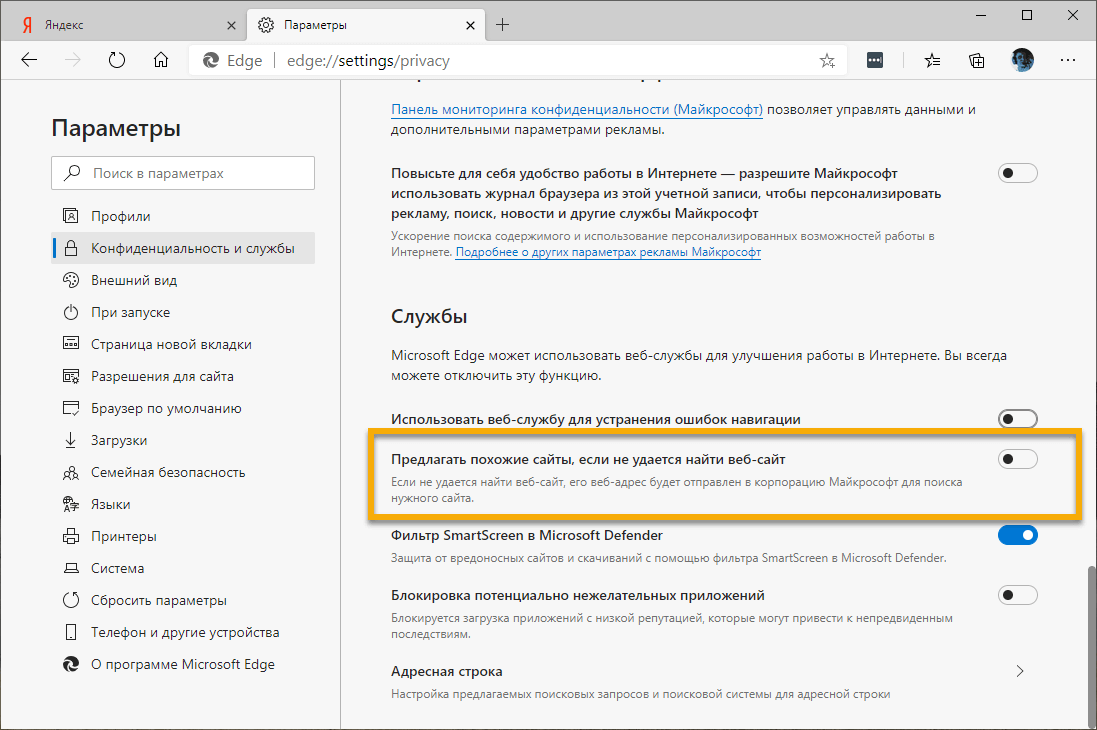Go to the Home page icon

point(161,60)
